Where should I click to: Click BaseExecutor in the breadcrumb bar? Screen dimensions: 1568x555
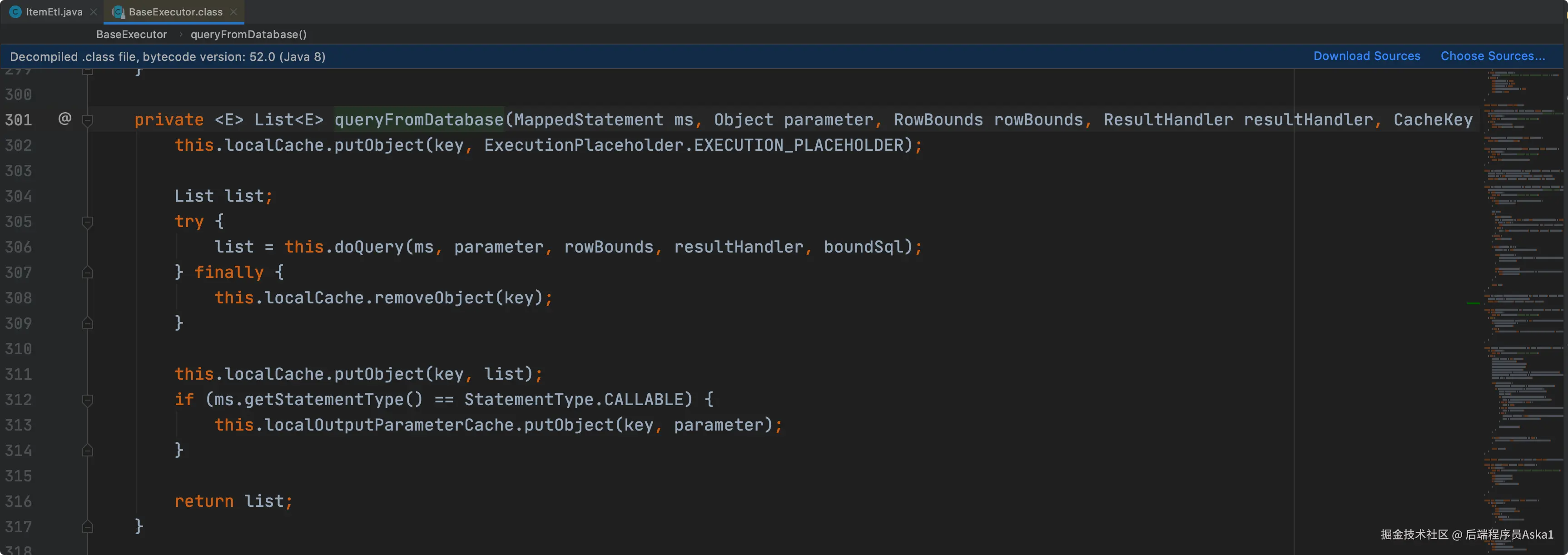point(131,34)
